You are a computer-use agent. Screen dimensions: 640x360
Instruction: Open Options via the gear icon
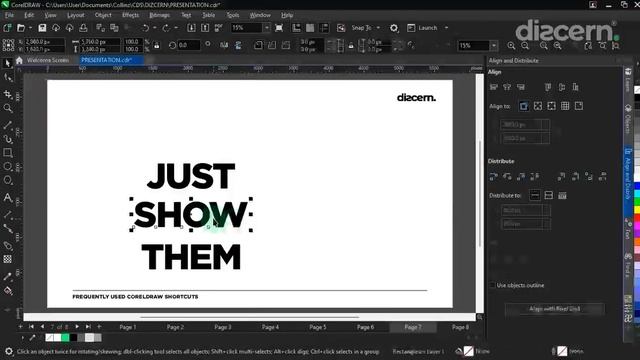click(x=394, y=28)
